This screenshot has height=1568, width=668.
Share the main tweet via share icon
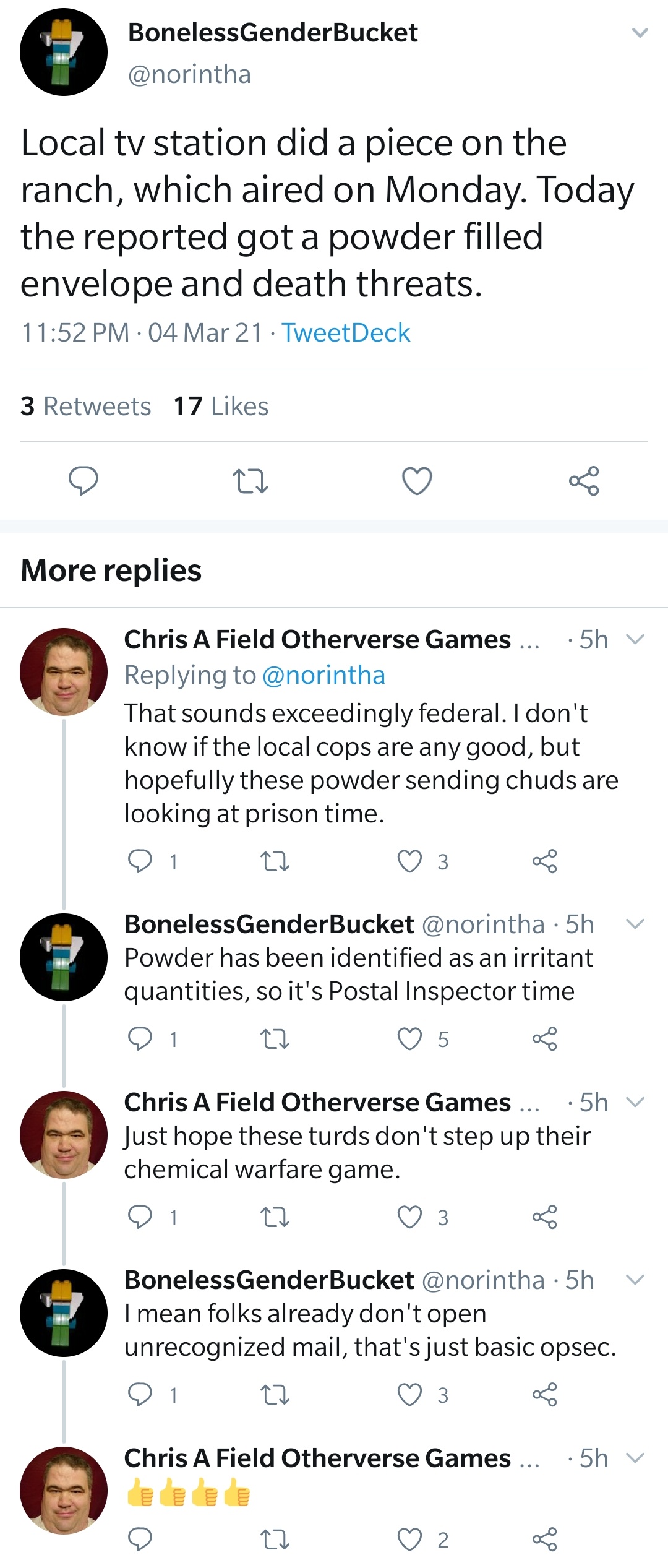[x=584, y=481]
